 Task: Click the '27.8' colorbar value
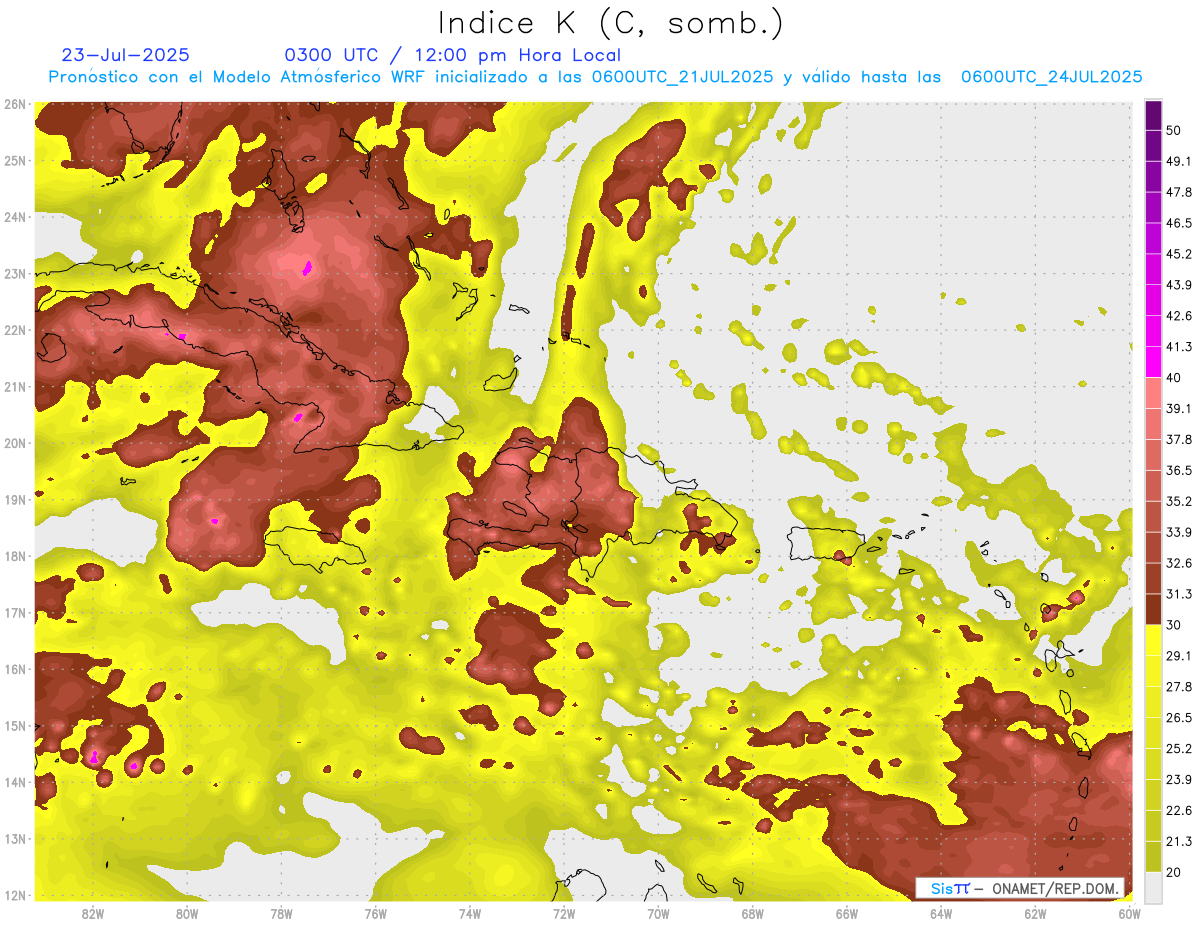coord(1179,686)
